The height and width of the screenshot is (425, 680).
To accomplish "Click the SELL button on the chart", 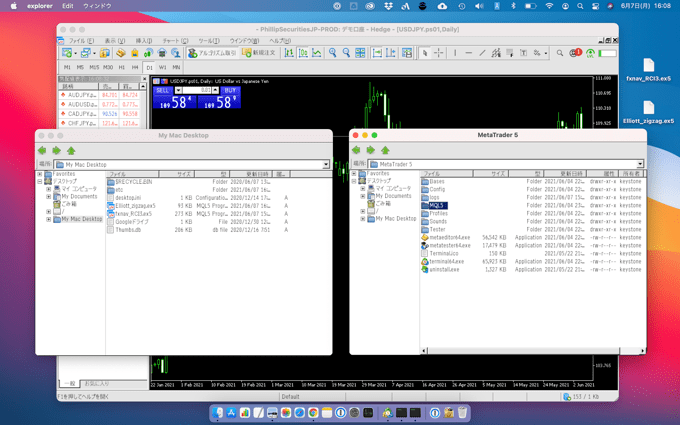I will pyautogui.click(x=162, y=90).
